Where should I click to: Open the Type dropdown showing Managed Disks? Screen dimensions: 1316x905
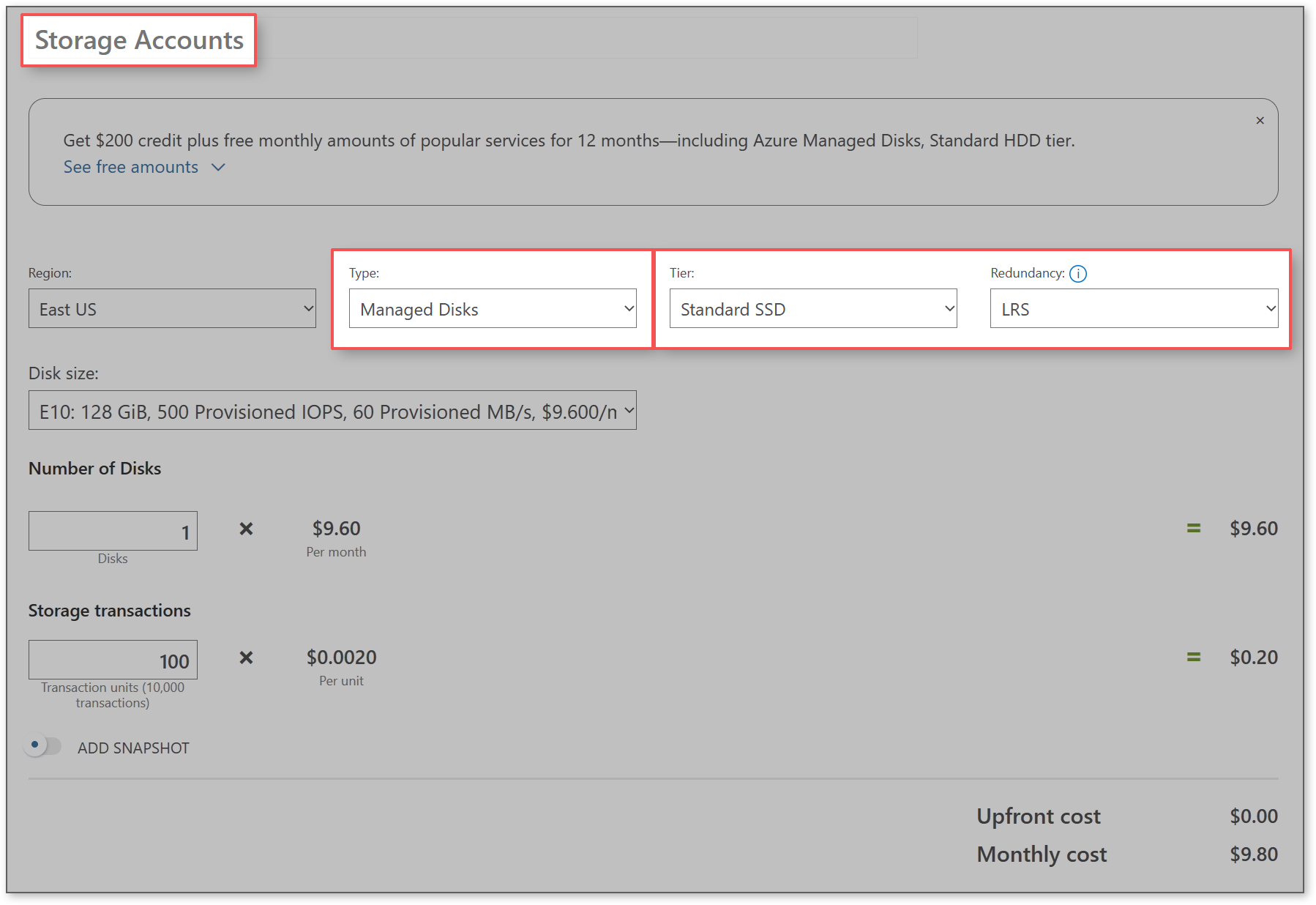[493, 308]
